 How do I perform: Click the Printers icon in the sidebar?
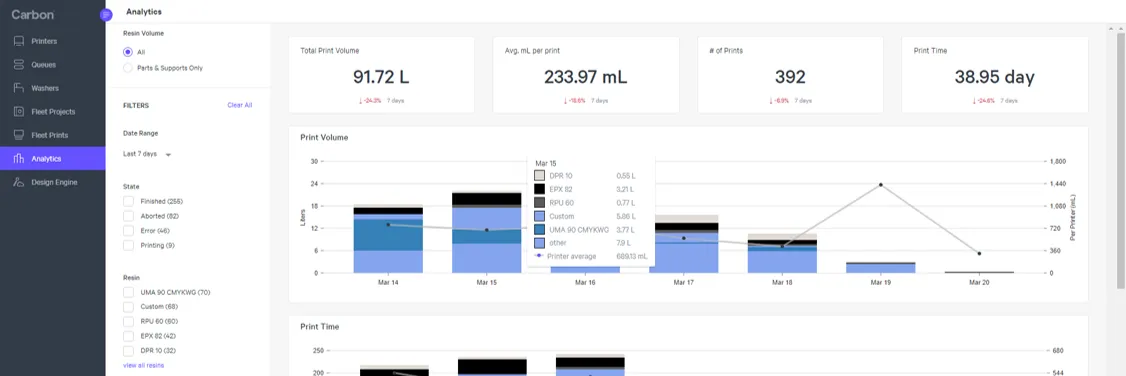pos(19,42)
